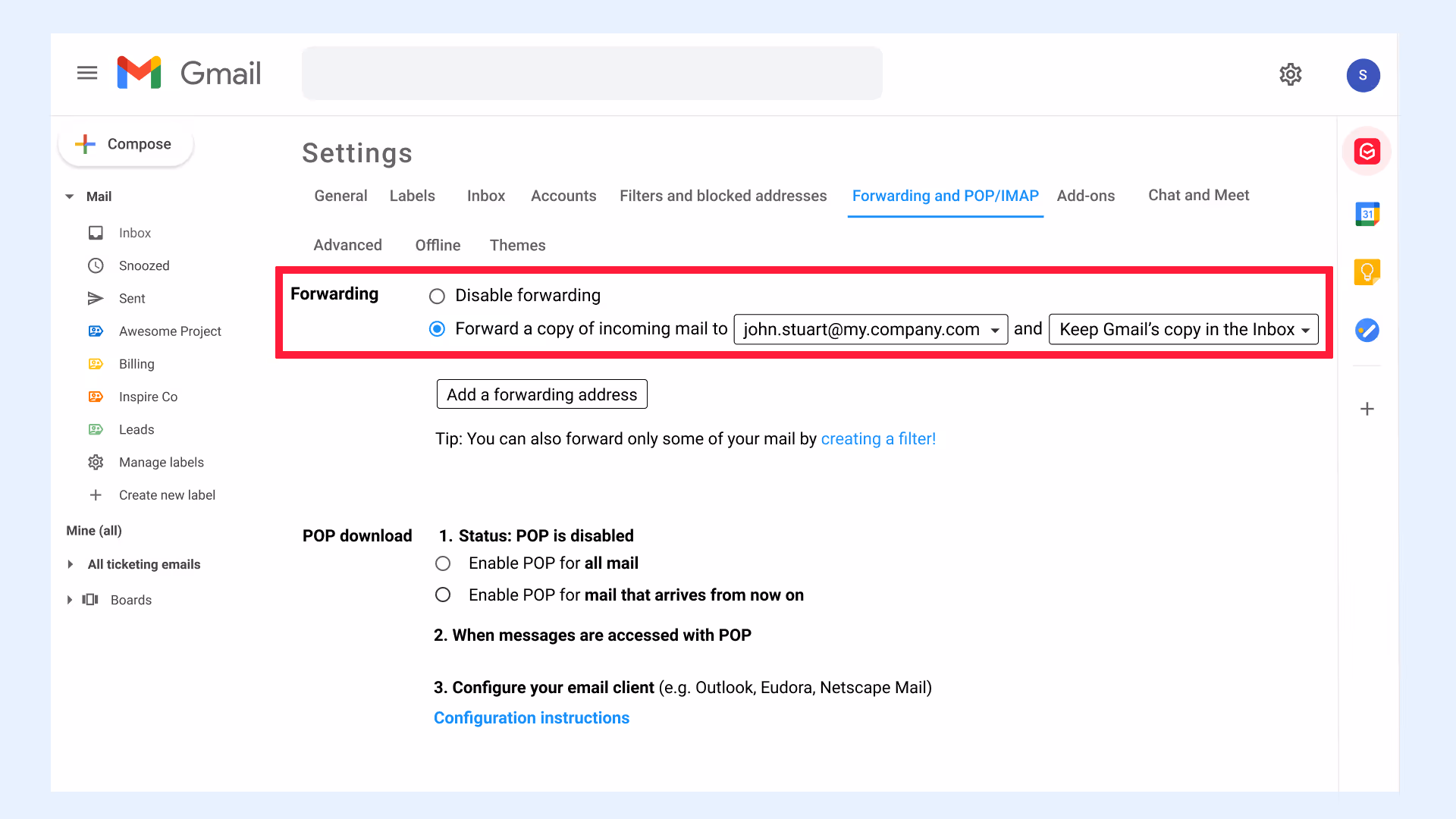The width and height of the screenshot is (1456, 819).
Task: Open the Accounts settings tab
Action: click(563, 196)
